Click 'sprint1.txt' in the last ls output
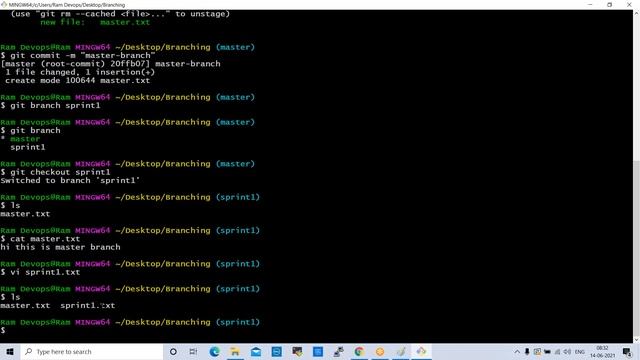The height and width of the screenshot is (360, 640). point(88,305)
